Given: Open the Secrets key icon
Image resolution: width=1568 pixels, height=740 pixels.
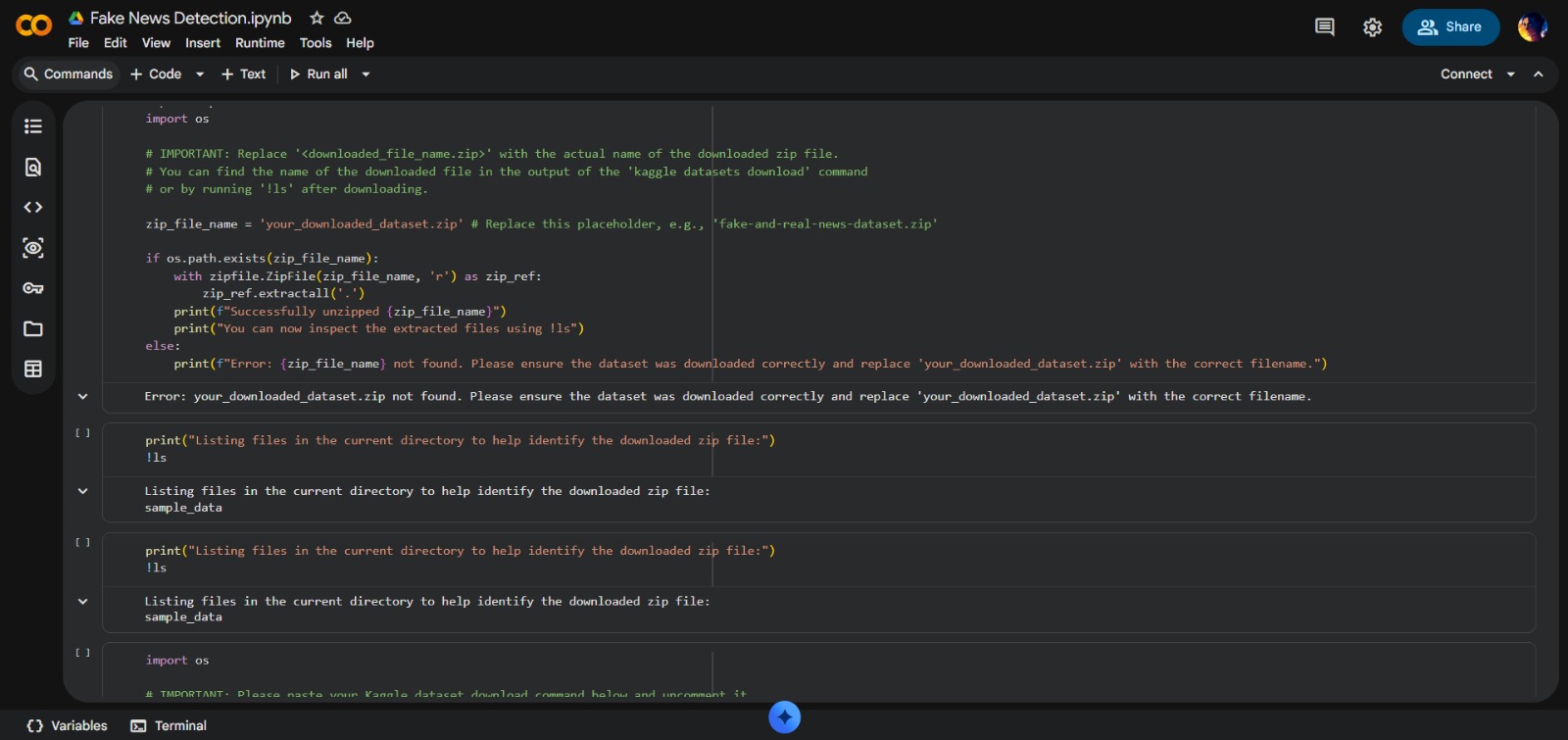Looking at the screenshot, I should tap(33, 288).
